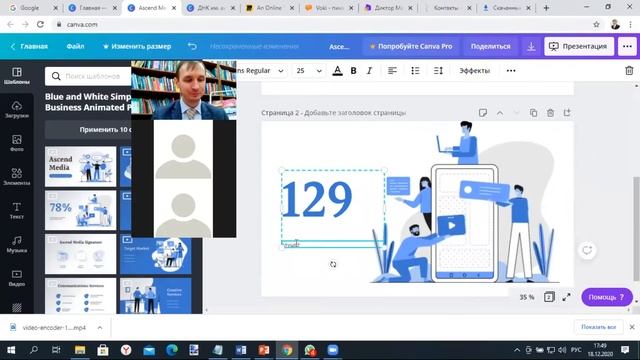Toggle italic formatting
The image size is (640, 360).
coord(369,71)
